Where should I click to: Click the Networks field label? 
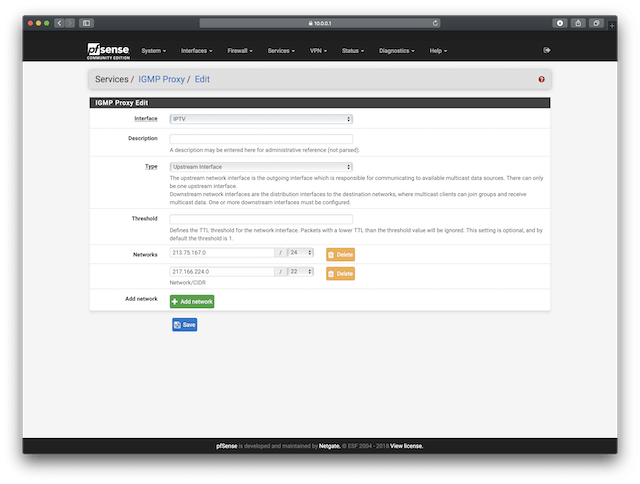tap(145, 255)
